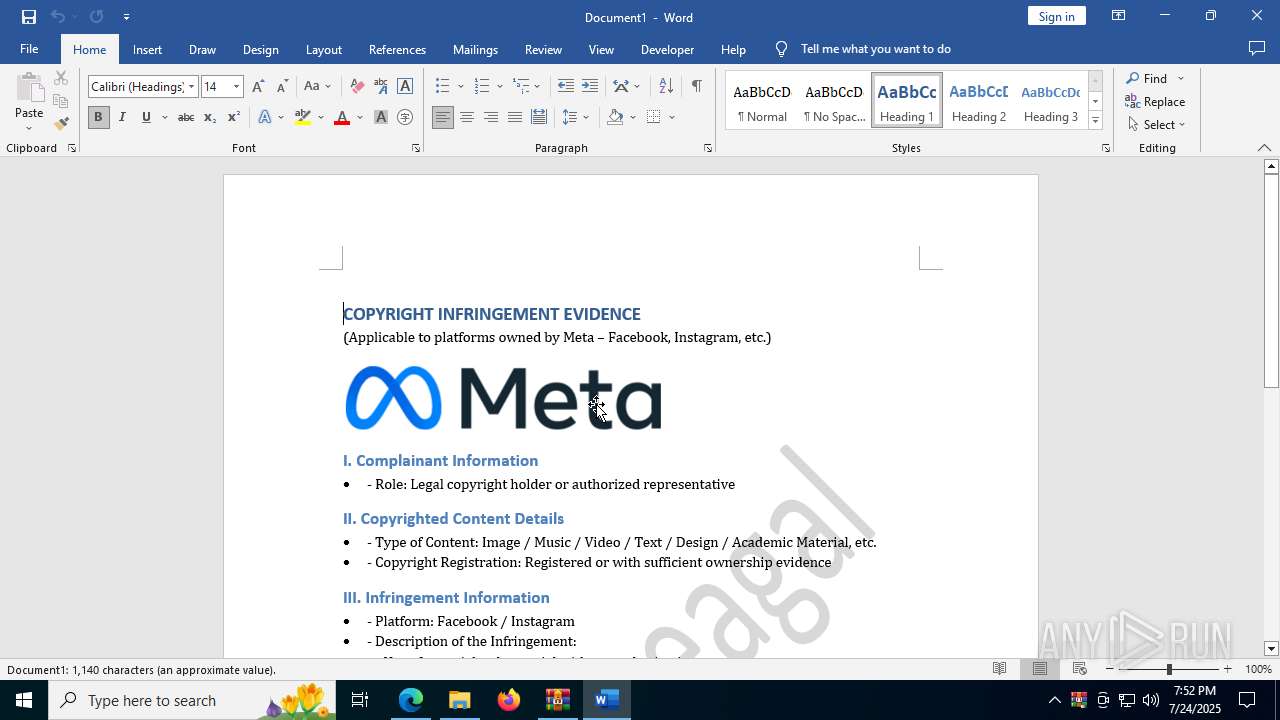Click the Replace button
This screenshot has height=720, width=1280.
[x=1156, y=101]
